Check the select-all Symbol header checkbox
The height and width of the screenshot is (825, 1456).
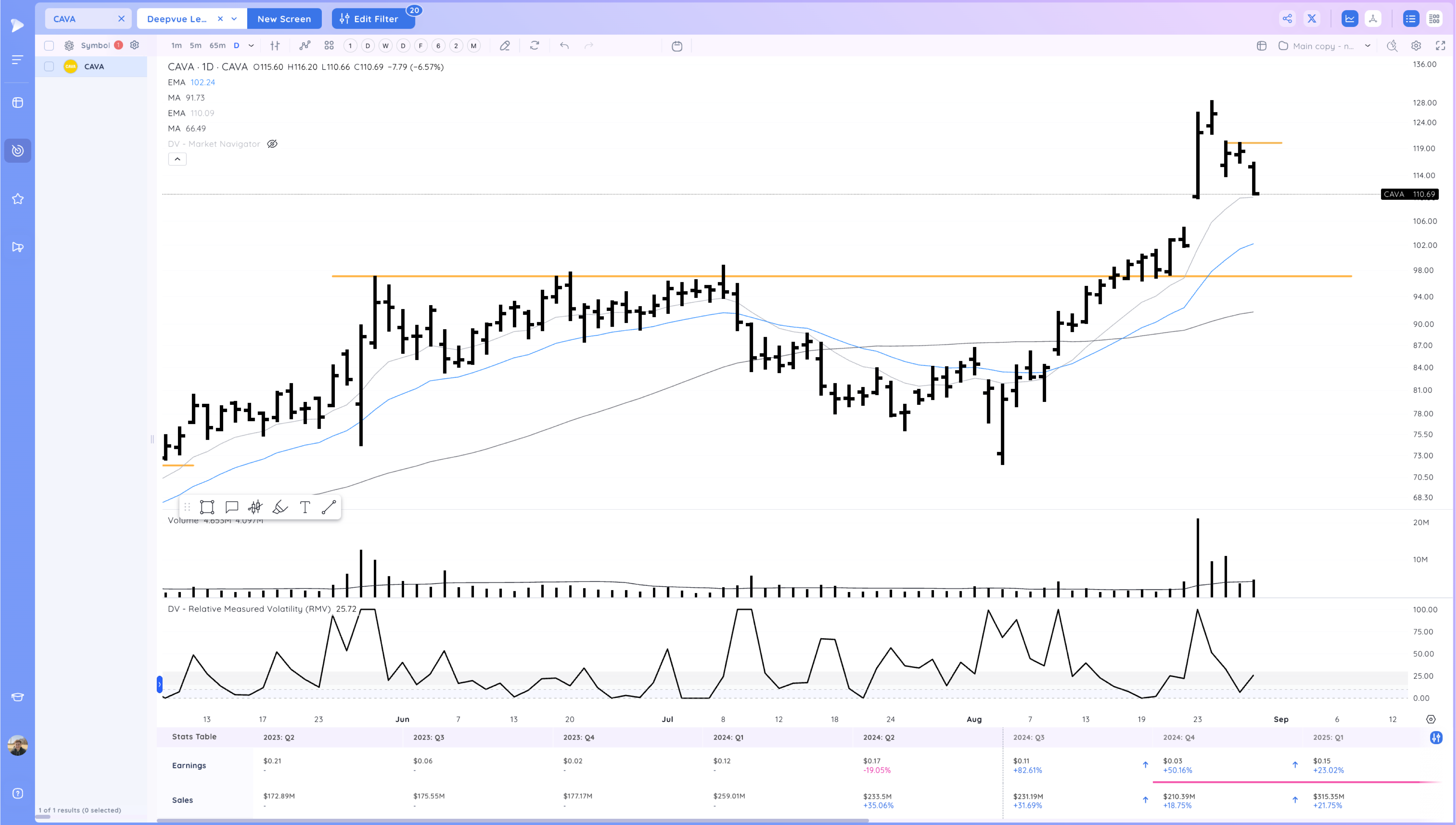tap(49, 46)
